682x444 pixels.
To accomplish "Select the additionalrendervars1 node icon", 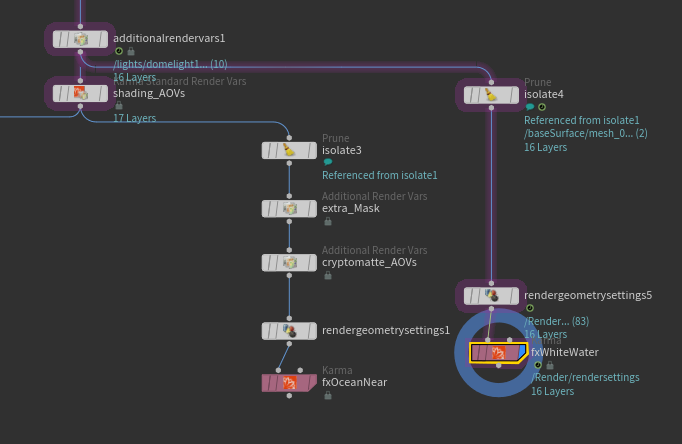I will tap(80, 40).
